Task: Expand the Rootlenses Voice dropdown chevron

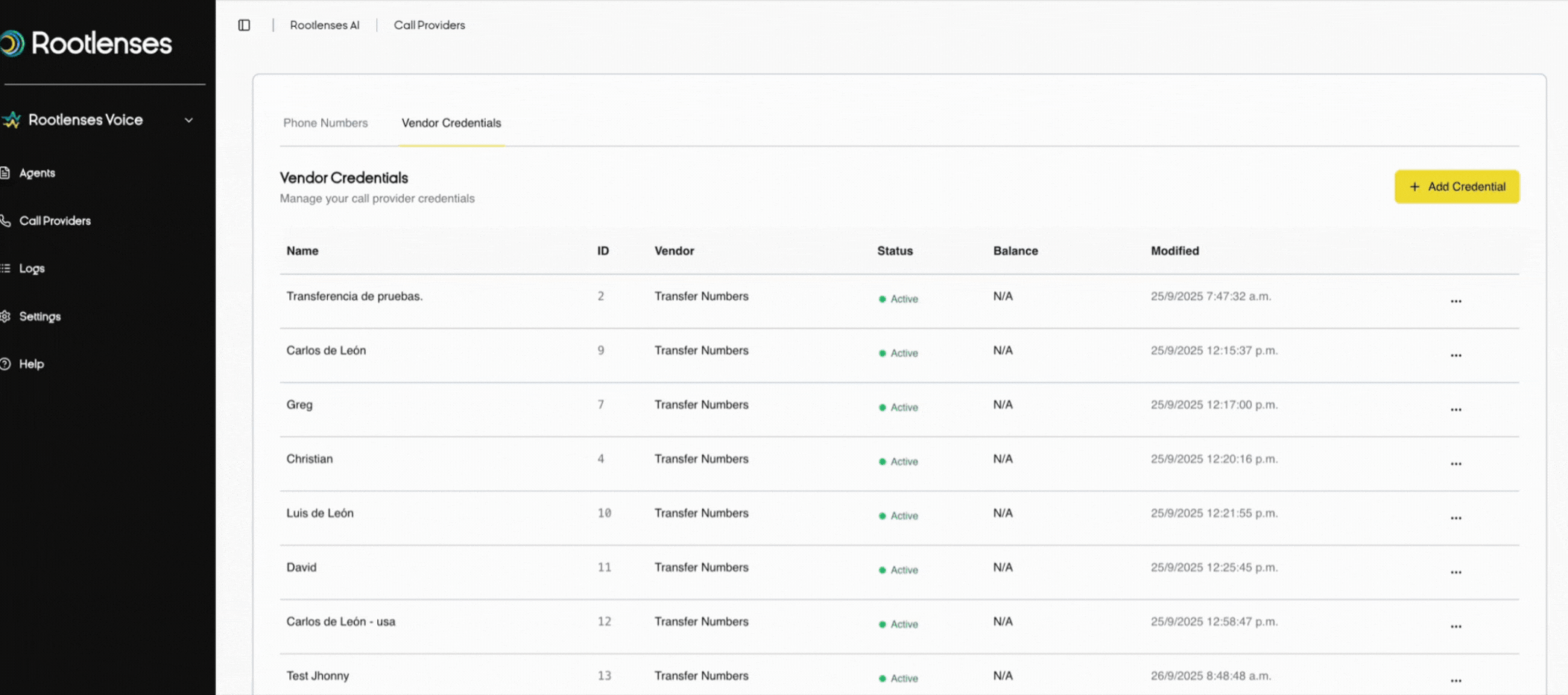Action: click(x=189, y=120)
